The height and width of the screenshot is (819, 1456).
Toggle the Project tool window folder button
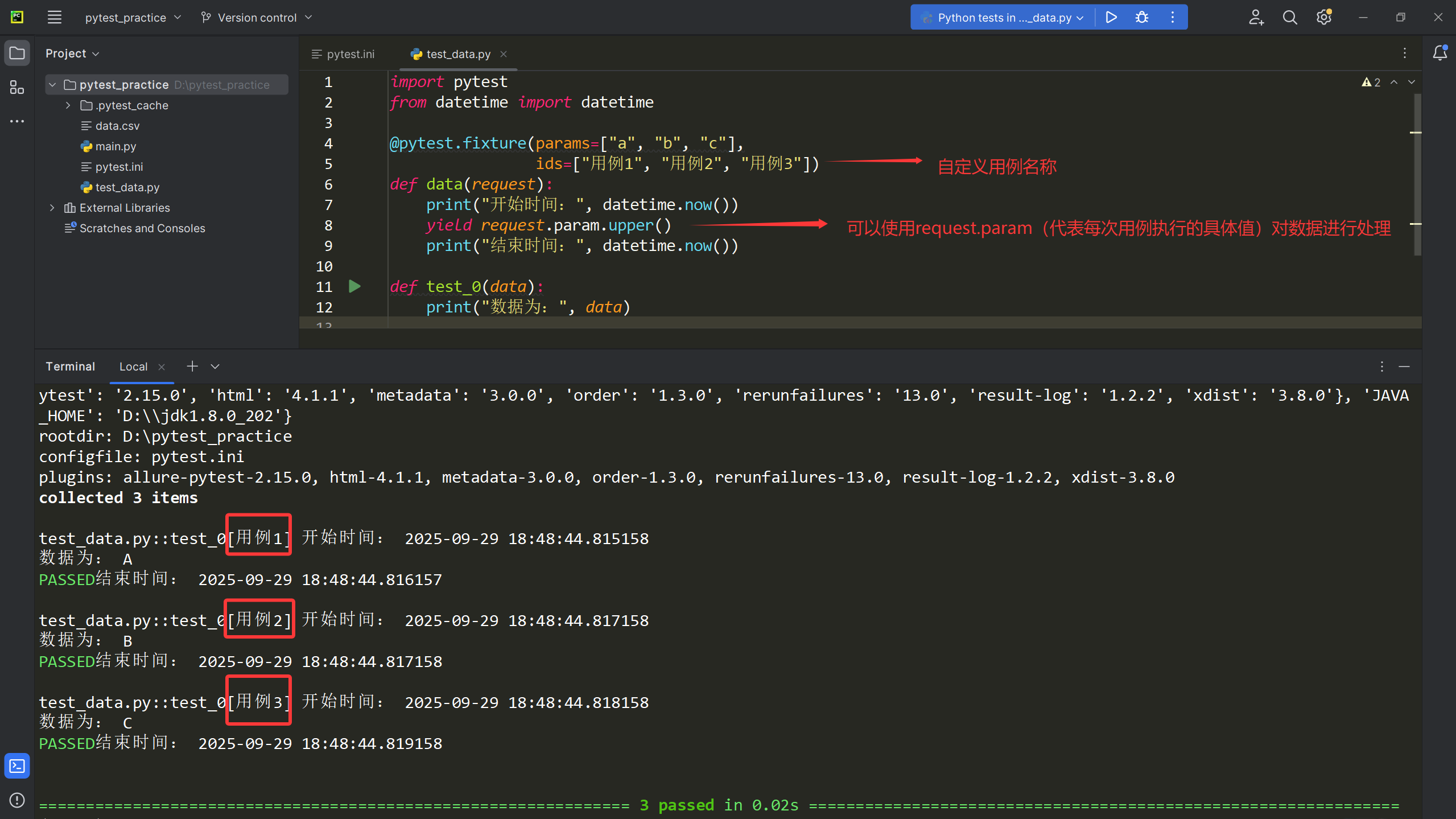17,53
